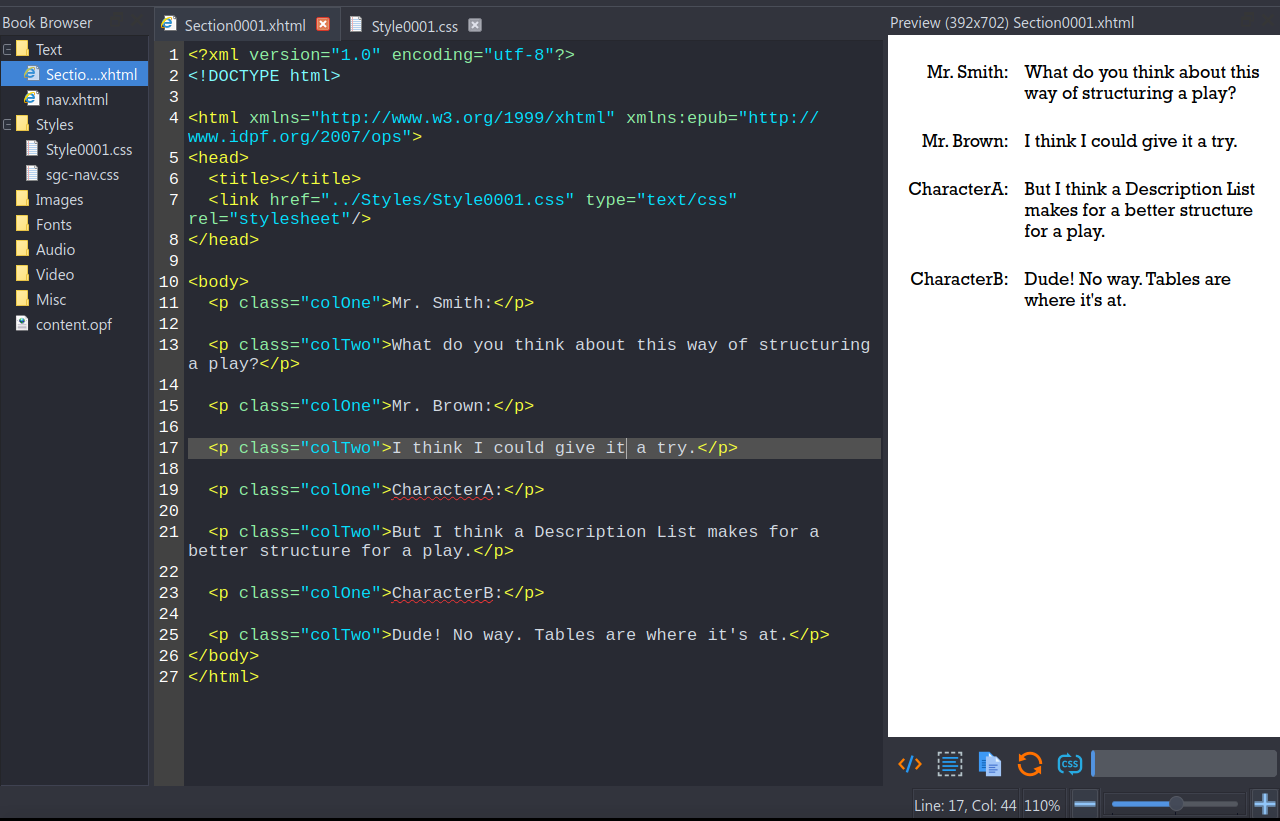
Task: Select the Images folder in Book Browser
Action: click(59, 200)
